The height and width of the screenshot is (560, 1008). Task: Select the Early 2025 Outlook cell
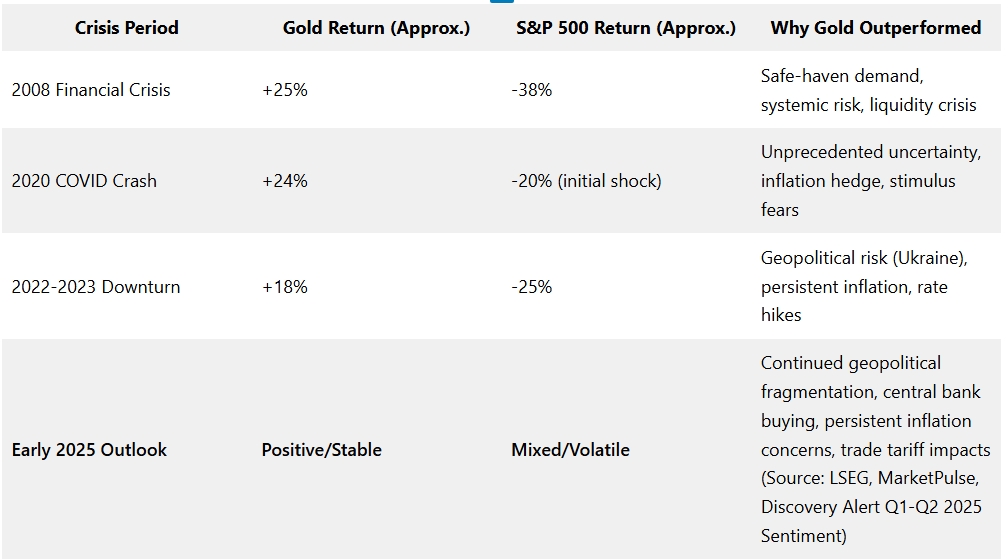pos(89,450)
